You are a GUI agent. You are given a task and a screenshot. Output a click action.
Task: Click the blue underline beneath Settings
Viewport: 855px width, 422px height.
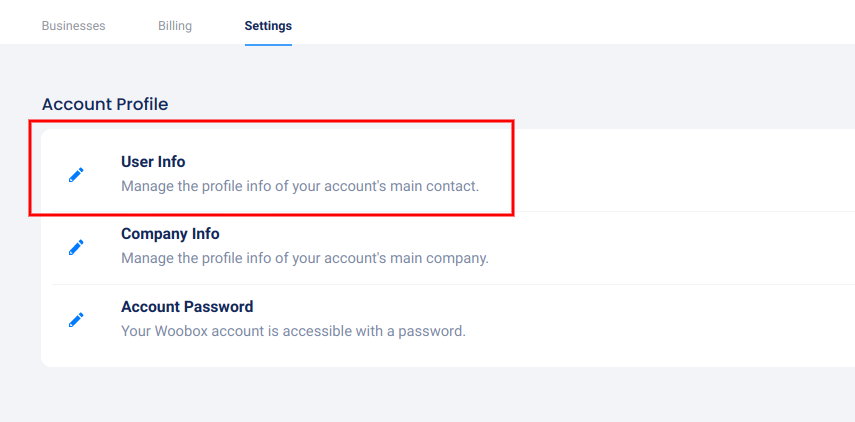coord(268,44)
